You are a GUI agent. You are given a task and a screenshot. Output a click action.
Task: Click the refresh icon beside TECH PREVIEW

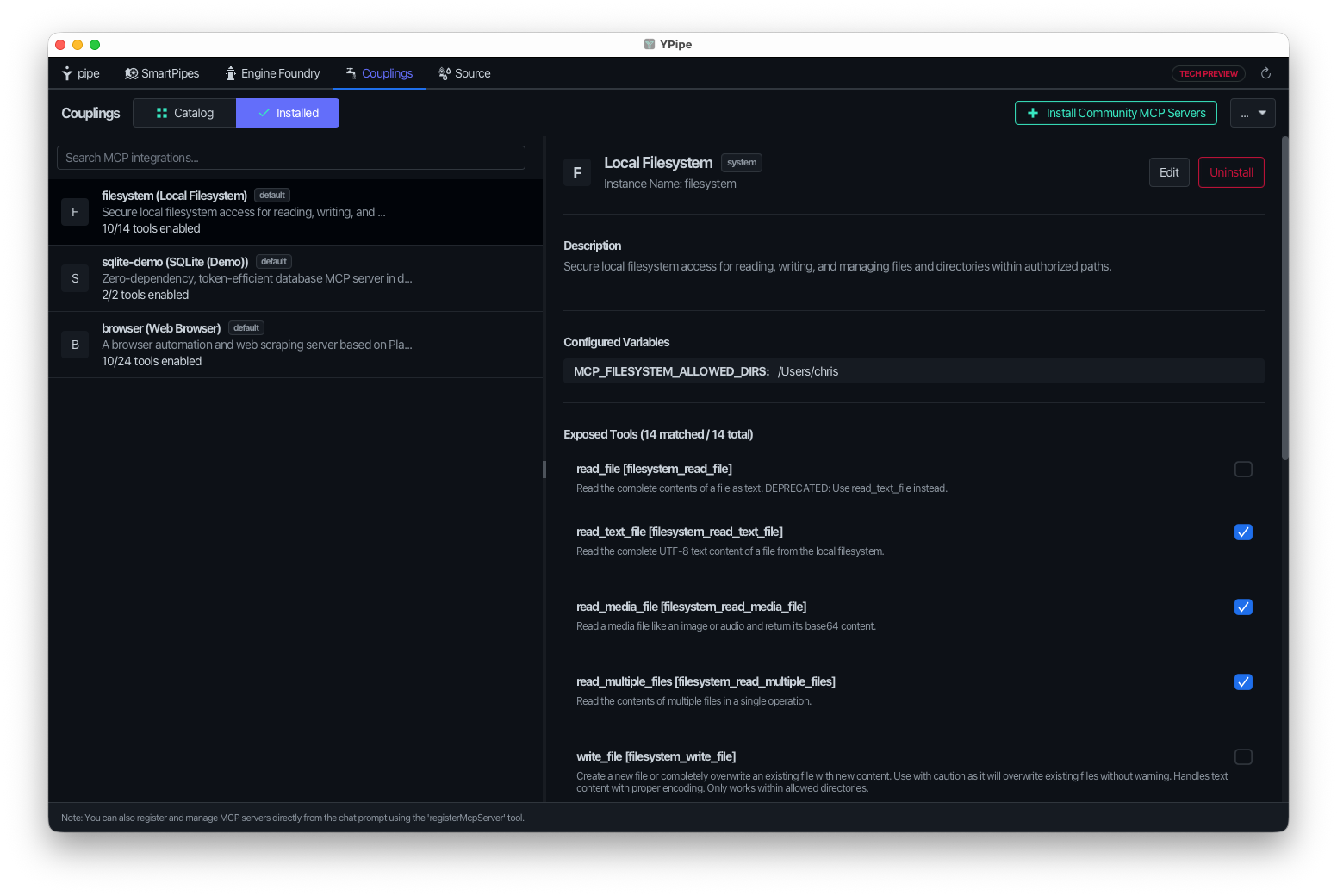point(1265,74)
